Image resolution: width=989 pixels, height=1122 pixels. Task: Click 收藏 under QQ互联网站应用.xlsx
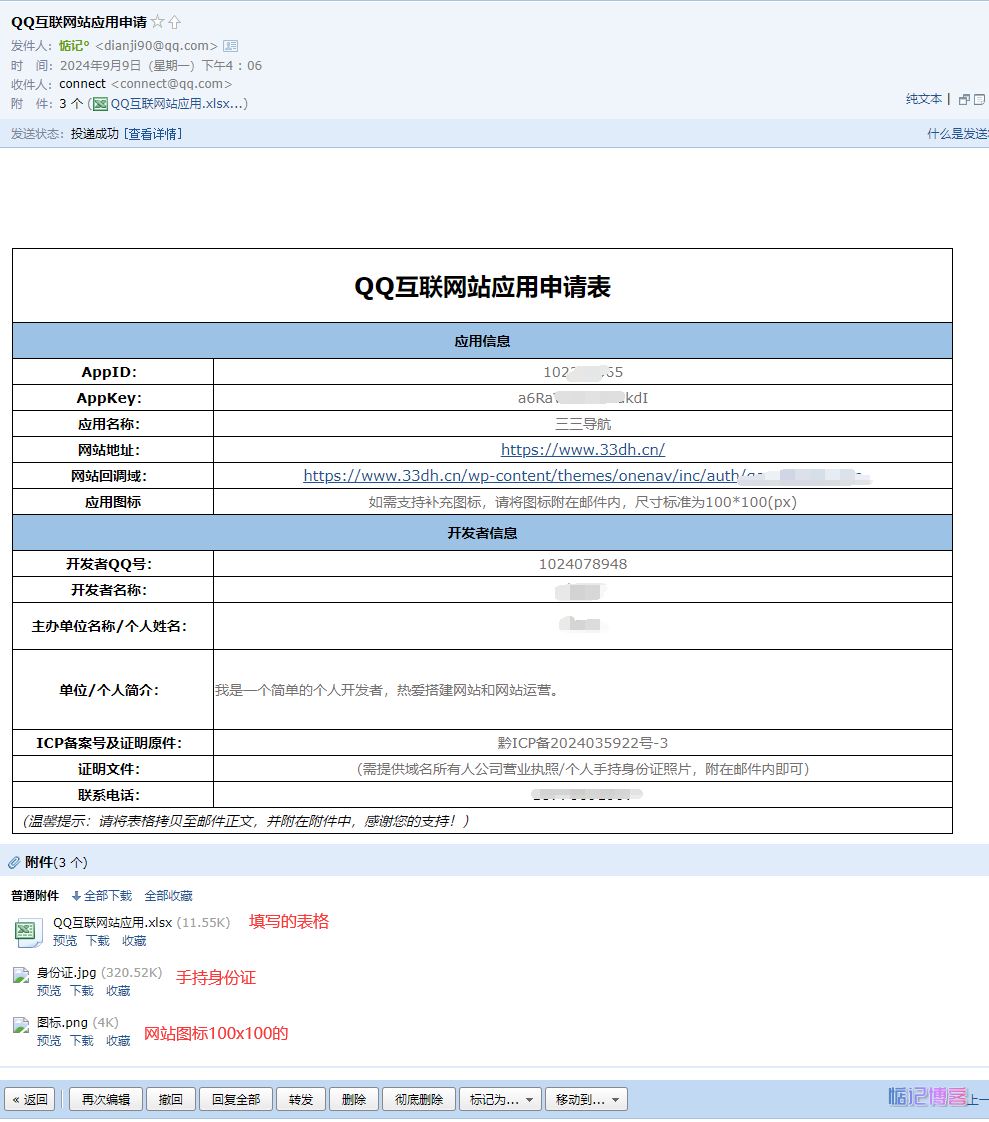(134, 941)
